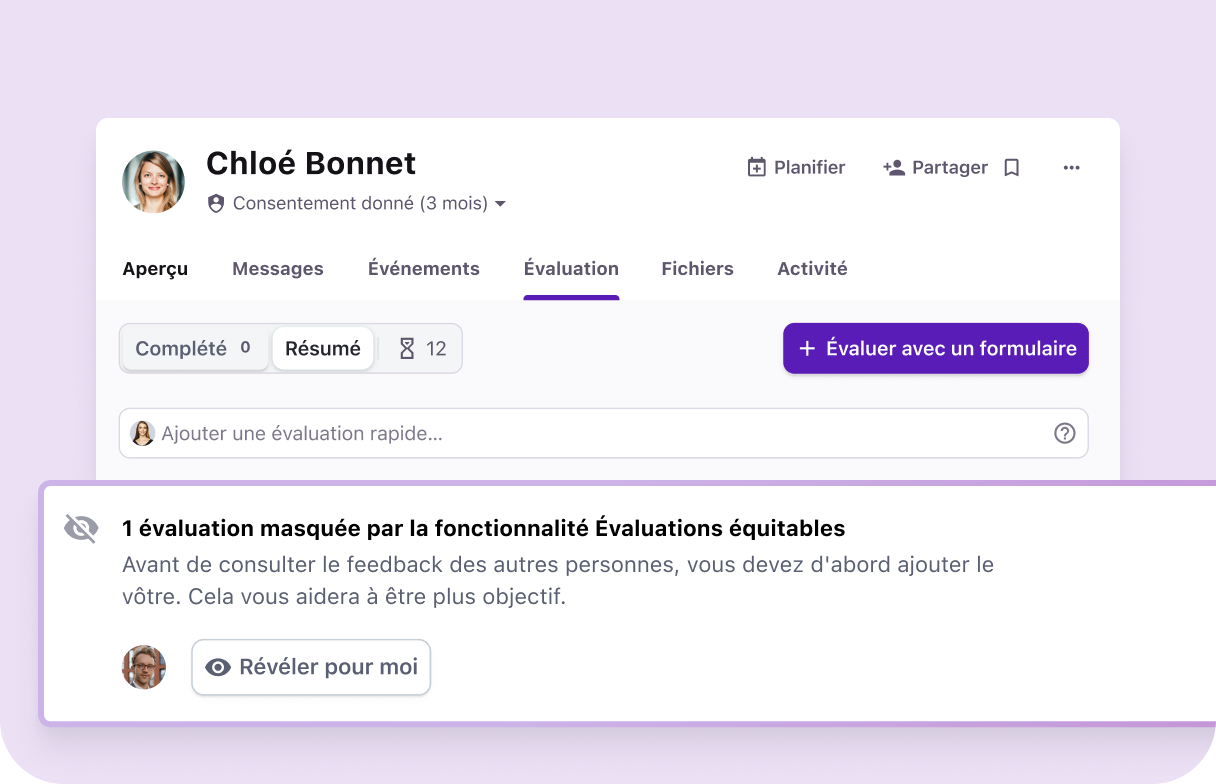Go to the Événements tab
Screen dimensions: 1216x784
(x=424, y=269)
